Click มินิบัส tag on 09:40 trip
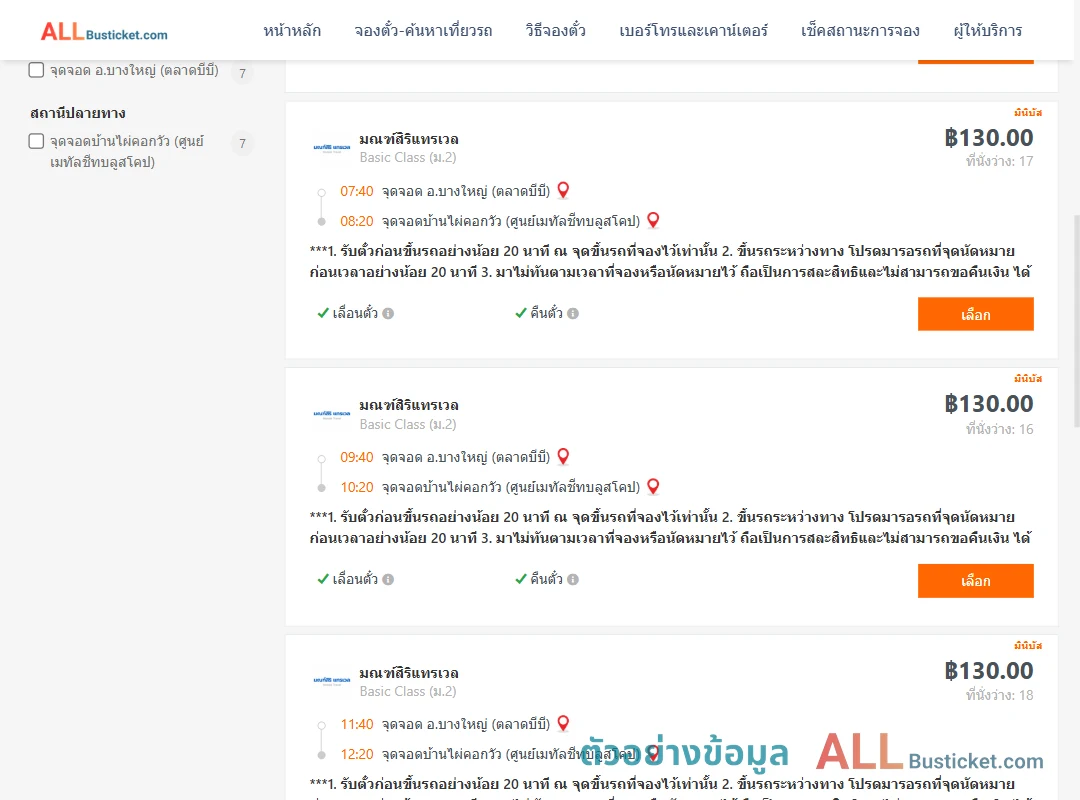The width and height of the screenshot is (1080, 800). (1028, 378)
